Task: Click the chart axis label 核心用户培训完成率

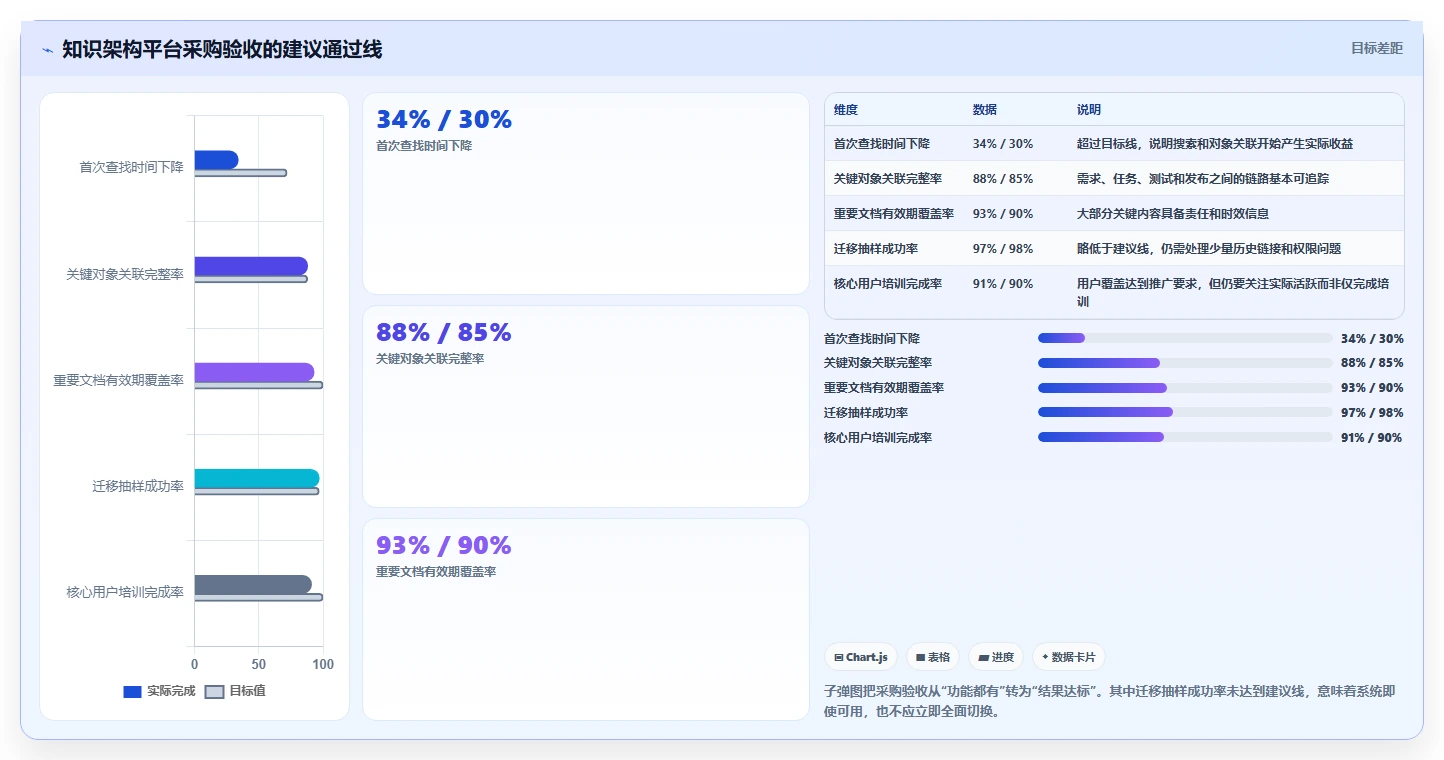Action: pos(125,593)
